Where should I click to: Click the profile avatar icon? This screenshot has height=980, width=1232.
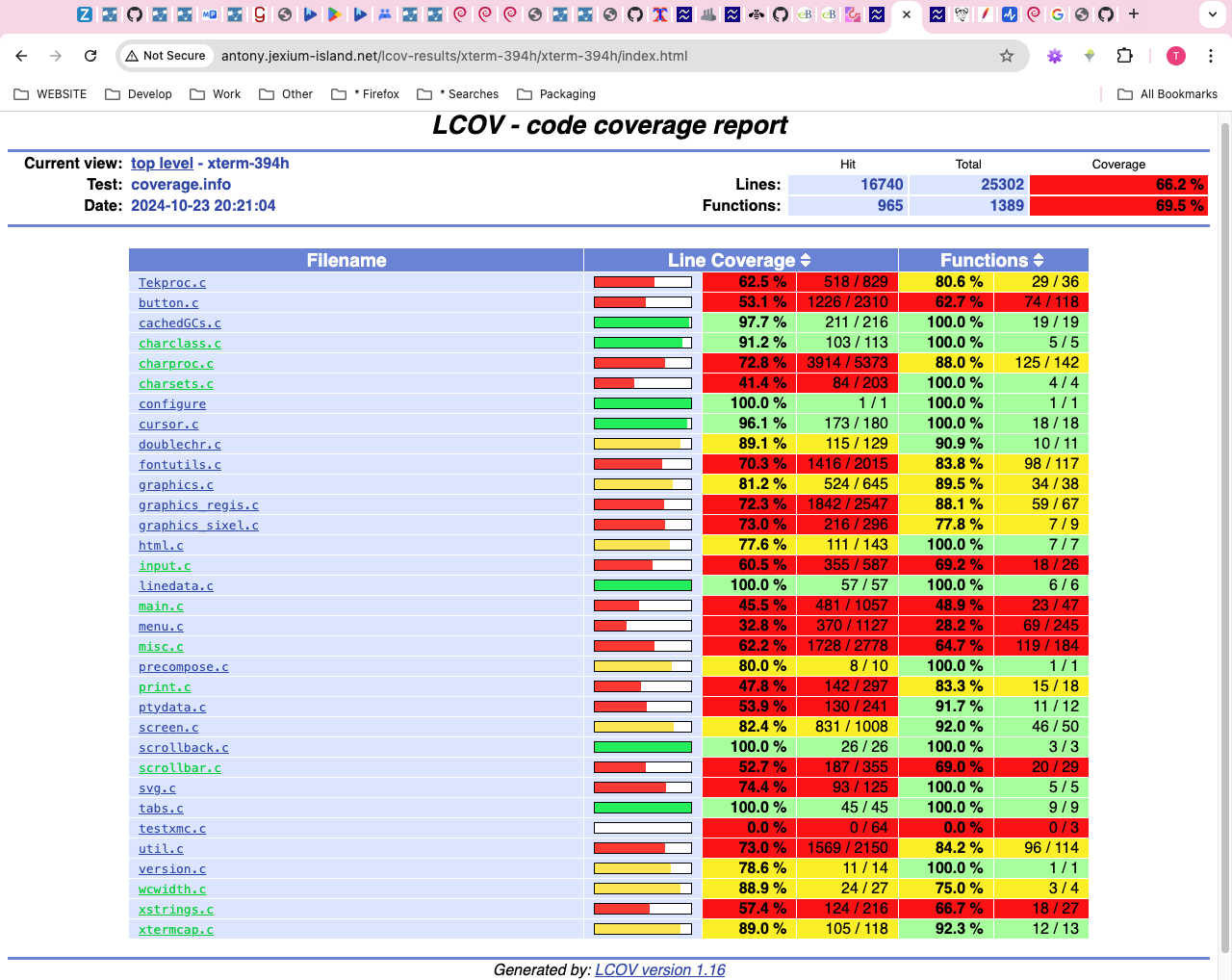(x=1176, y=56)
